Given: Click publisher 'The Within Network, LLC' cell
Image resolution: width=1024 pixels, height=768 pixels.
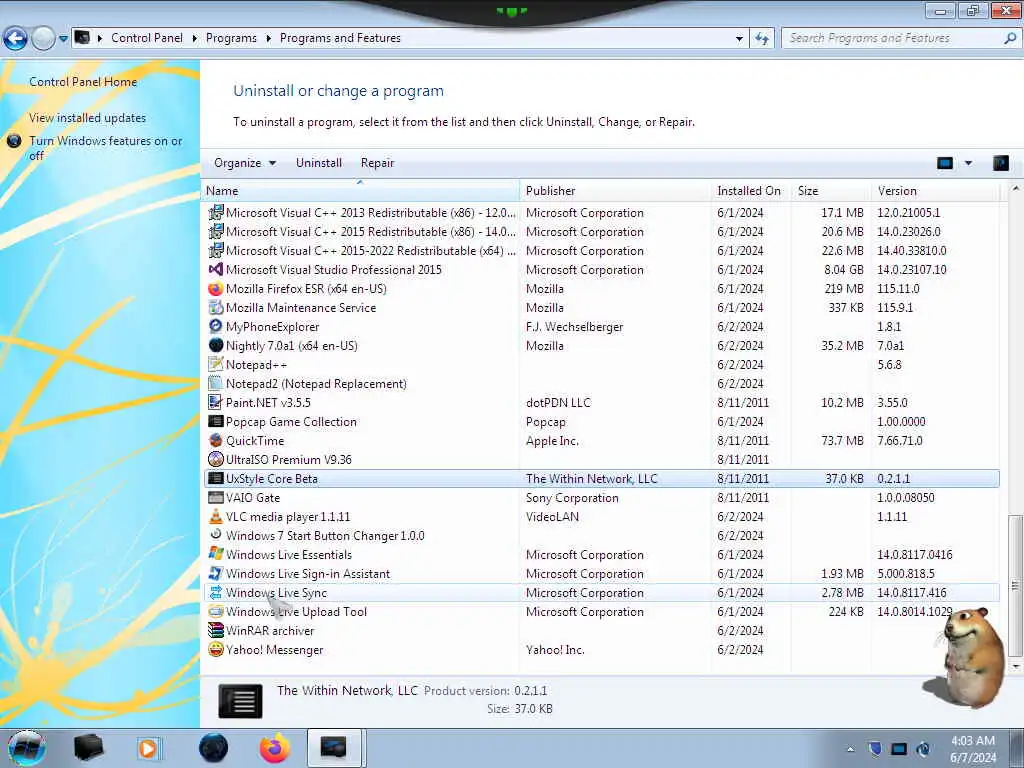Looking at the screenshot, I should pos(591,478).
